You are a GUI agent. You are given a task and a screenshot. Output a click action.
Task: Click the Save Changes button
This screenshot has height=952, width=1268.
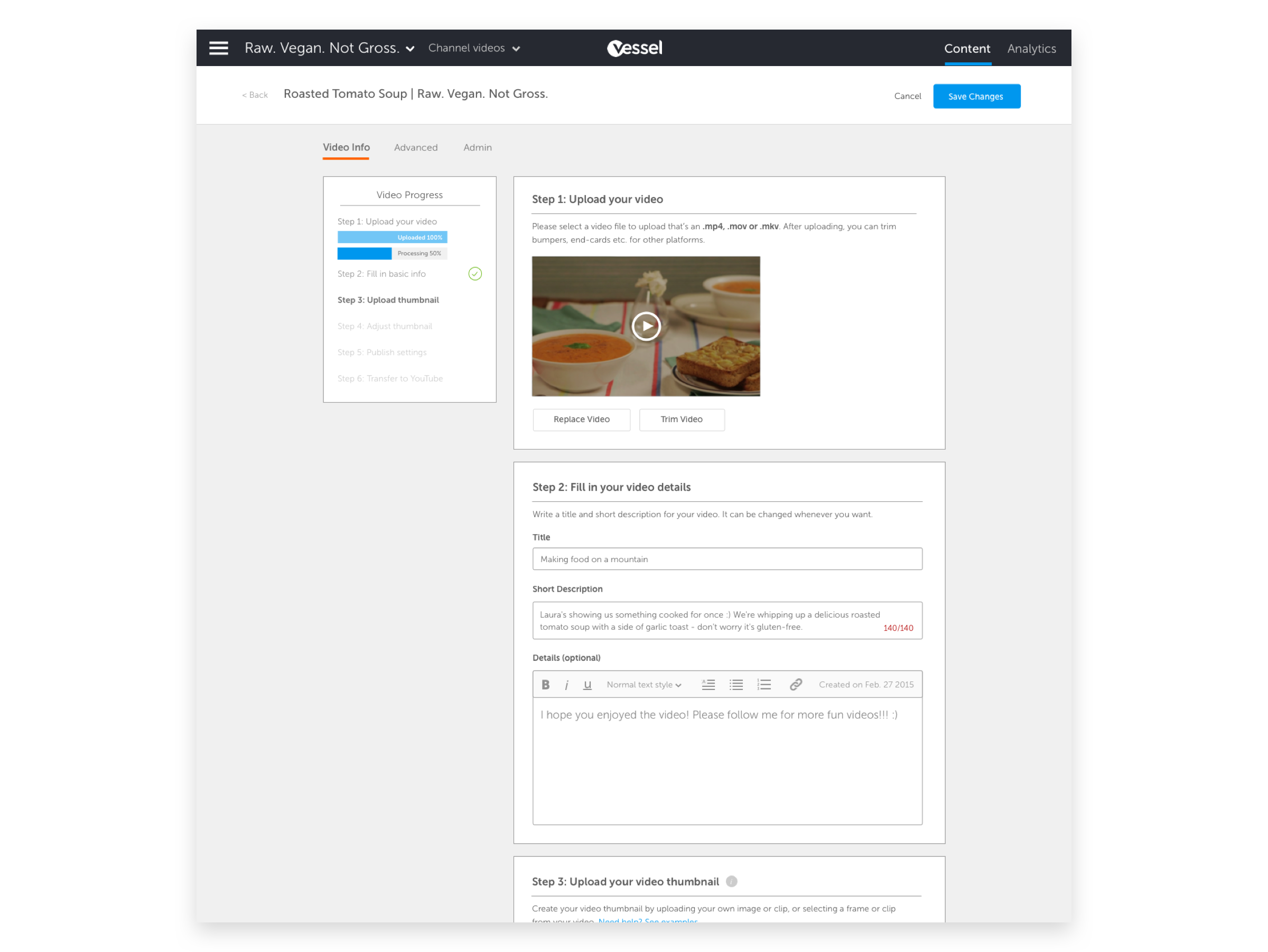(x=976, y=96)
